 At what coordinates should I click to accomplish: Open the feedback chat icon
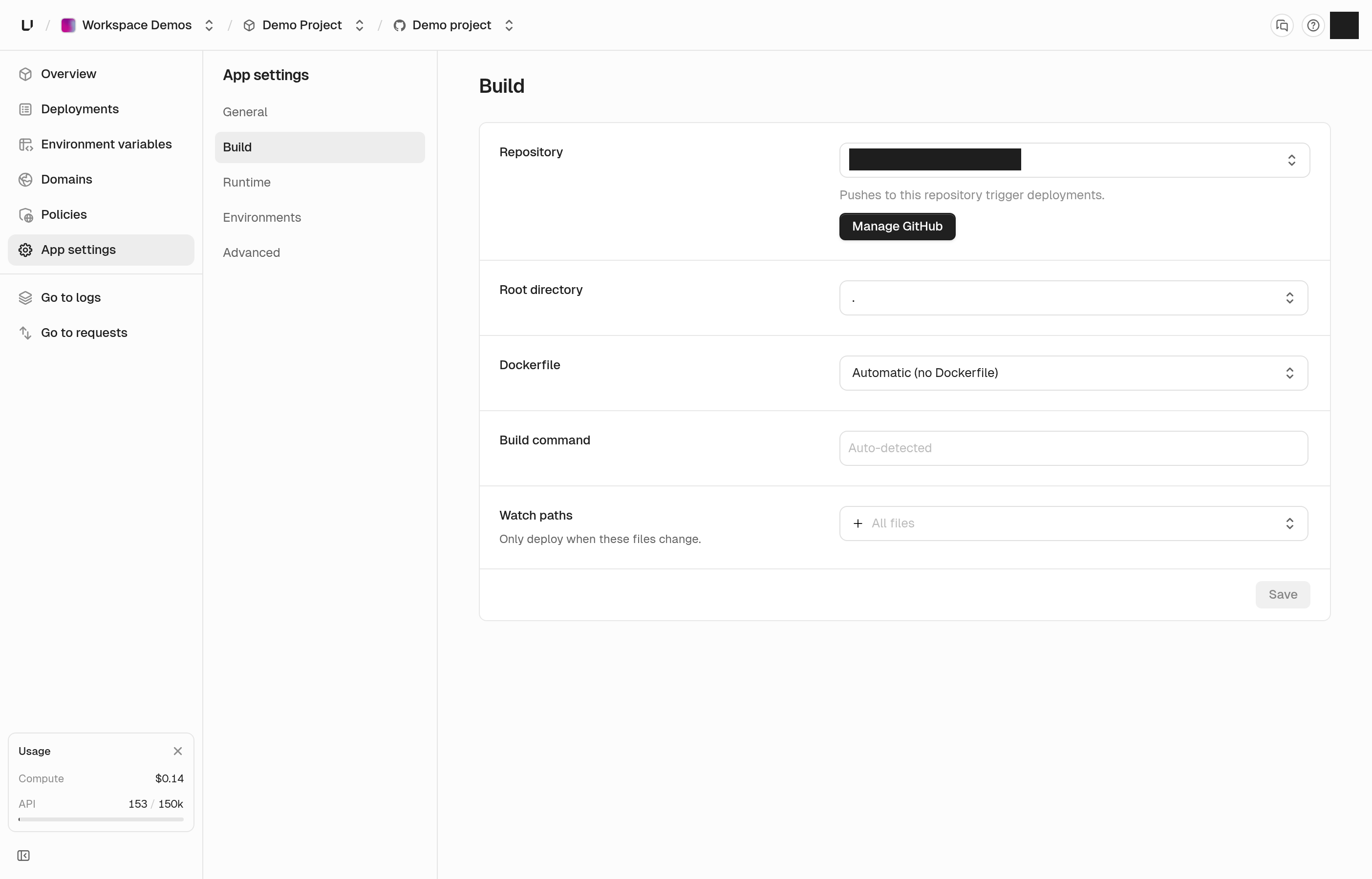click(x=1282, y=25)
